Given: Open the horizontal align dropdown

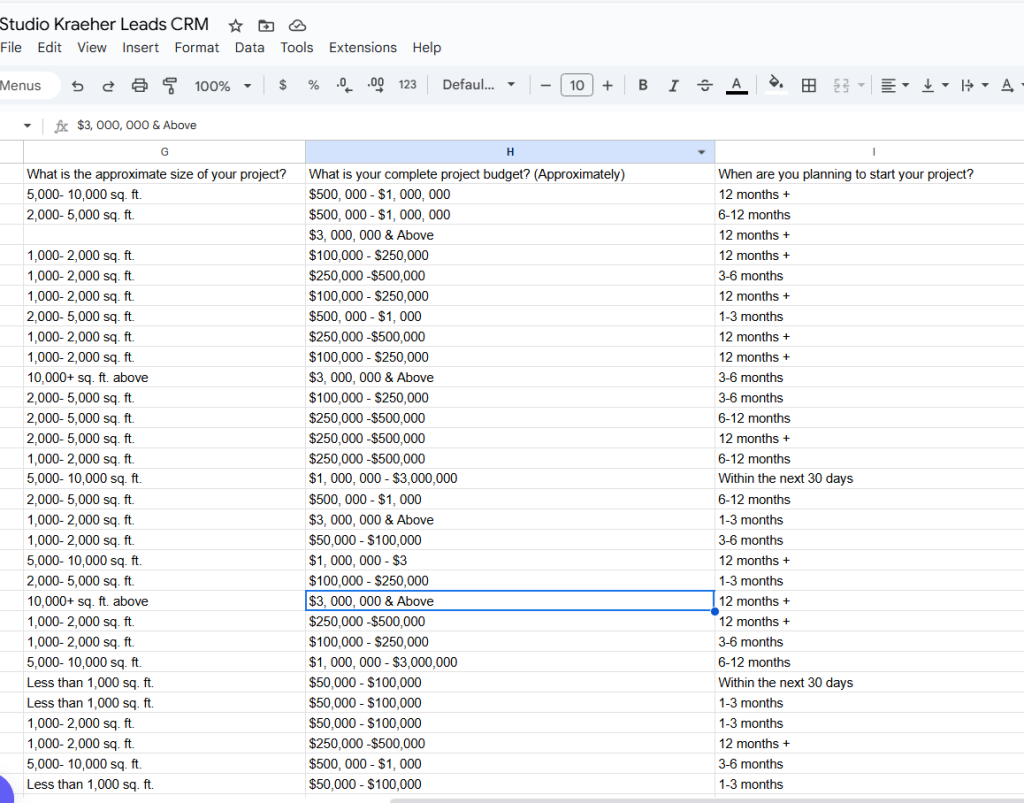Looking at the screenshot, I should tap(895, 86).
